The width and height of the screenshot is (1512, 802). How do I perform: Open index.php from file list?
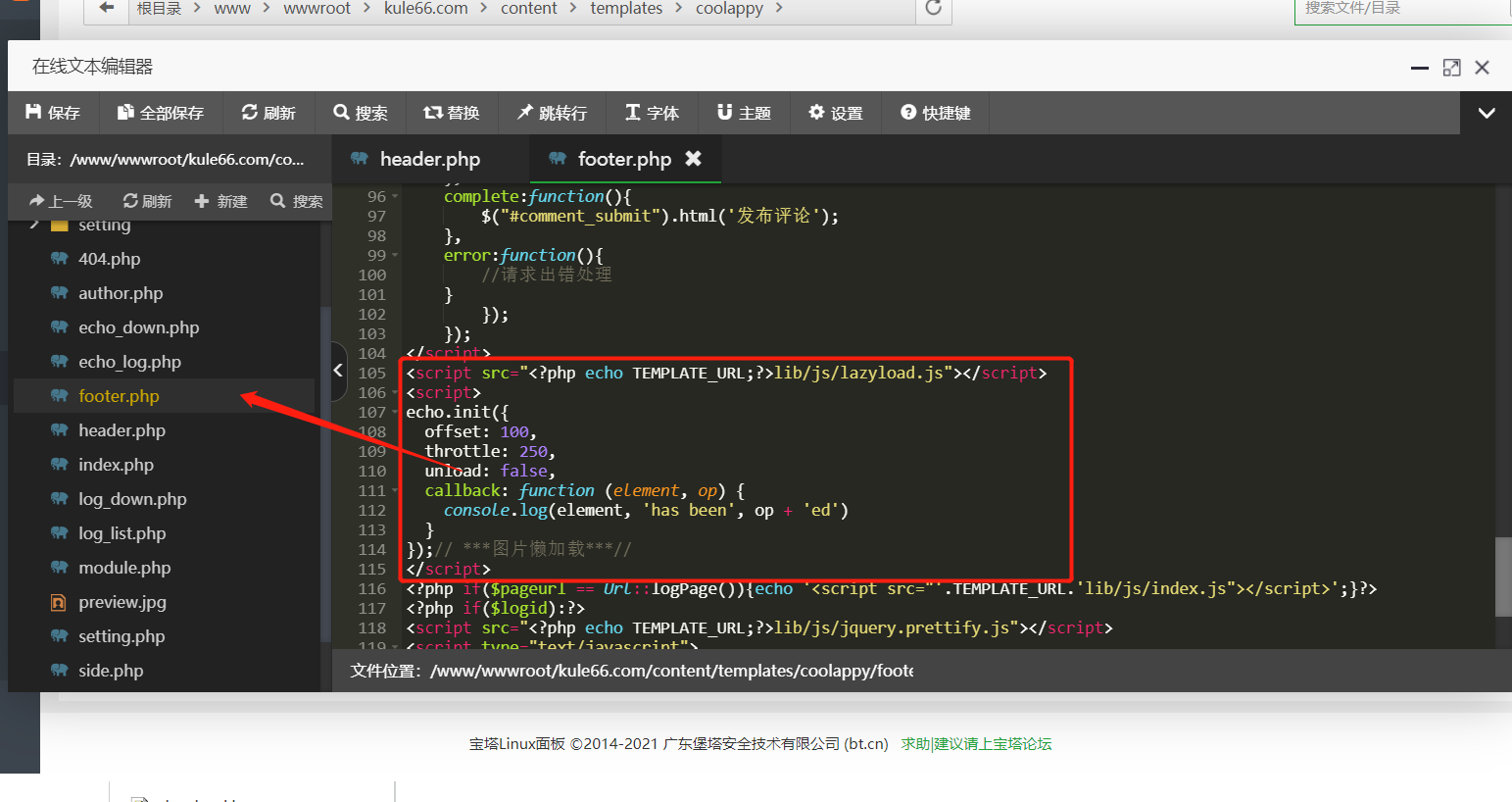pyautogui.click(x=116, y=465)
